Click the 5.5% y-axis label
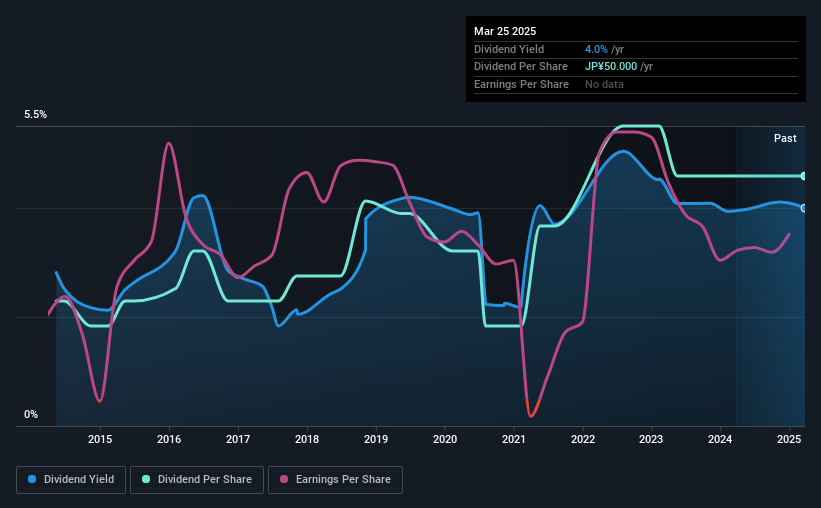821x508 pixels. tap(35, 115)
